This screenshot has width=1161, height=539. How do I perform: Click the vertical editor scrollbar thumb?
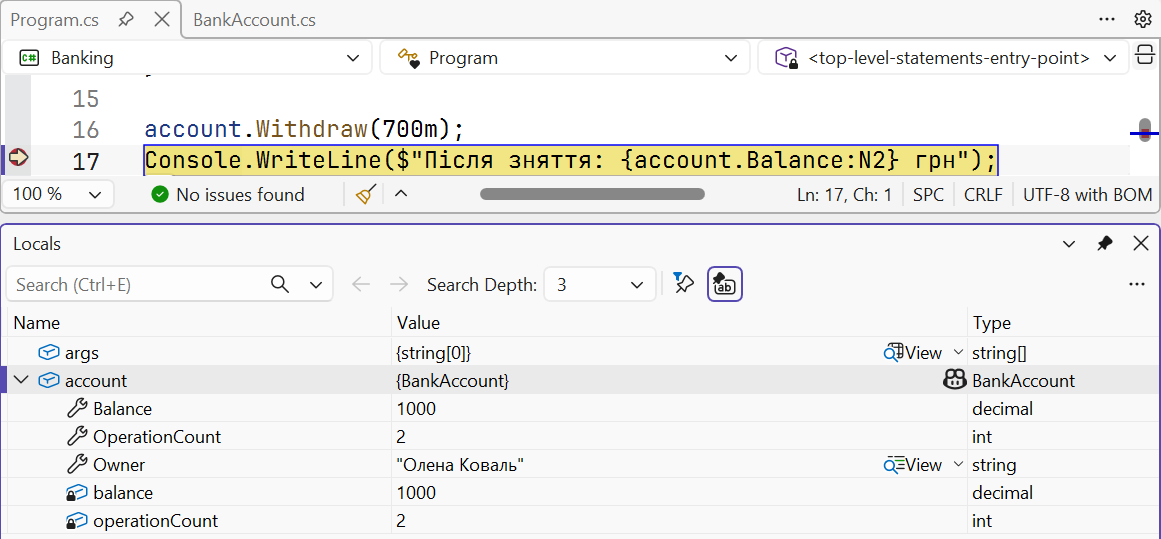click(1145, 128)
